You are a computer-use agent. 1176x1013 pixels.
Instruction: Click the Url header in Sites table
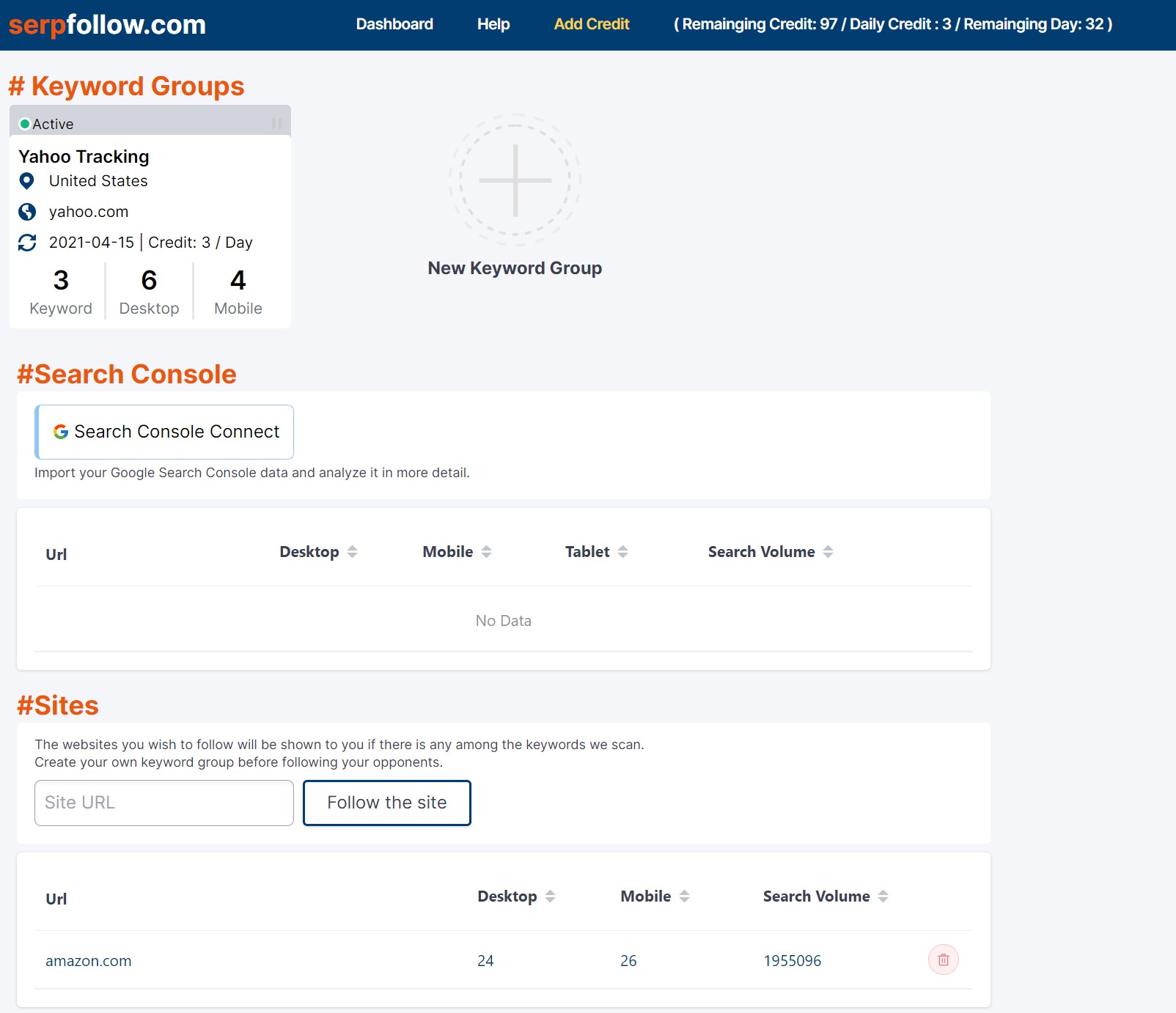click(x=56, y=899)
